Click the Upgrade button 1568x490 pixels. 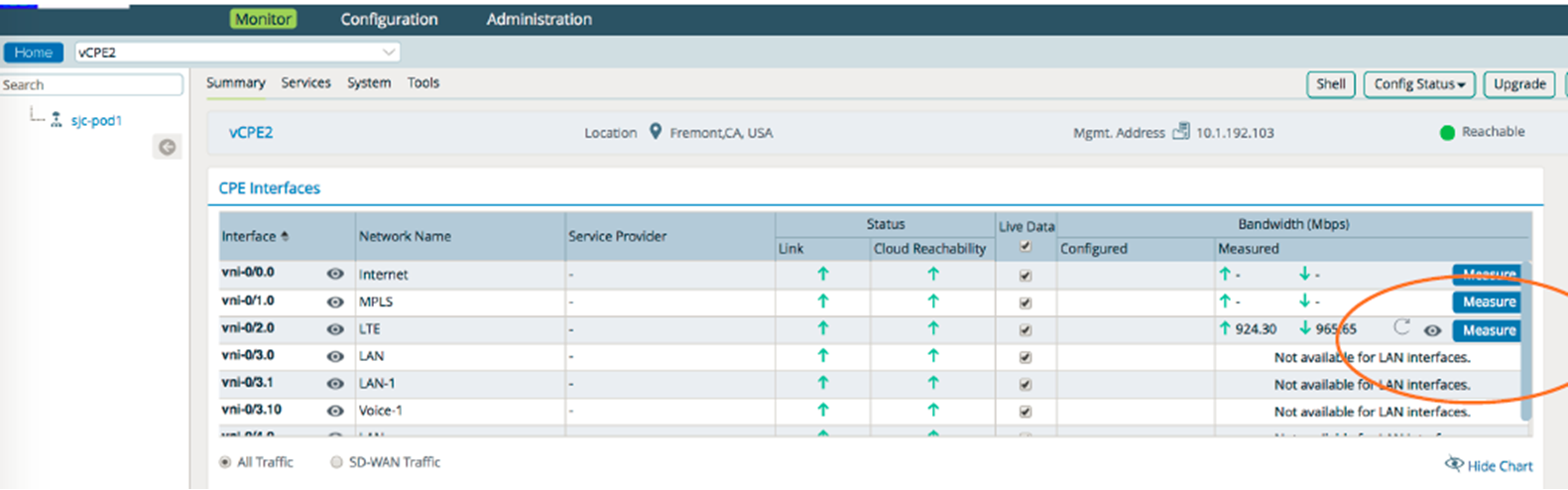click(x=1519, y=84)
